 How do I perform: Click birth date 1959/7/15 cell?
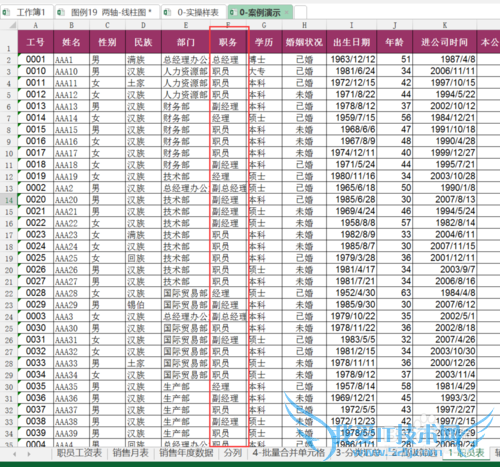351,118
